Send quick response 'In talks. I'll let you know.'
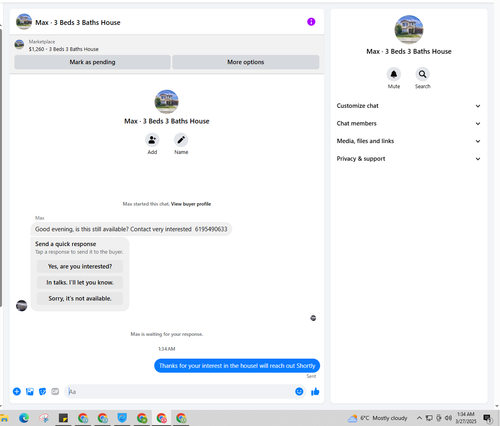 [x=80, y=282]
